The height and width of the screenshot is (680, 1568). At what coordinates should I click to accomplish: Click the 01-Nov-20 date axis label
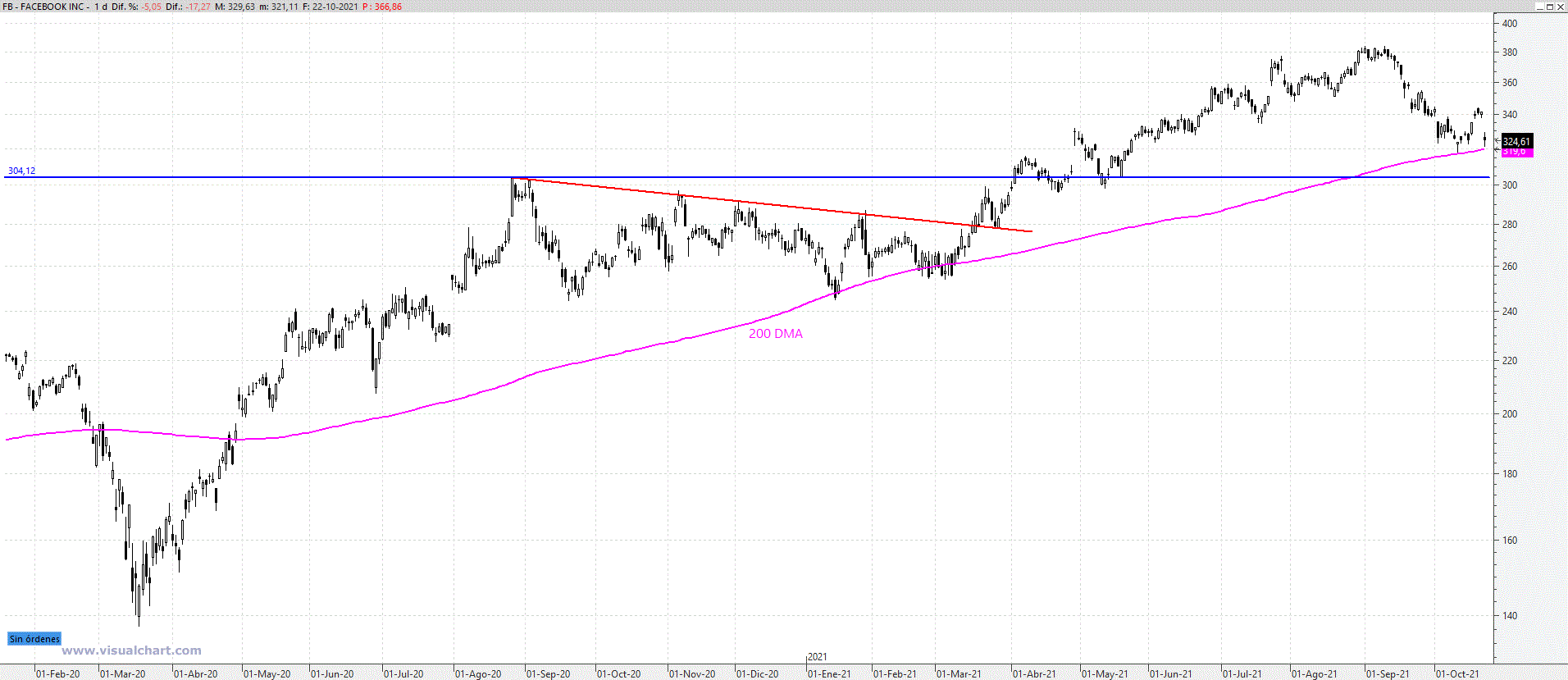[692, 674]
